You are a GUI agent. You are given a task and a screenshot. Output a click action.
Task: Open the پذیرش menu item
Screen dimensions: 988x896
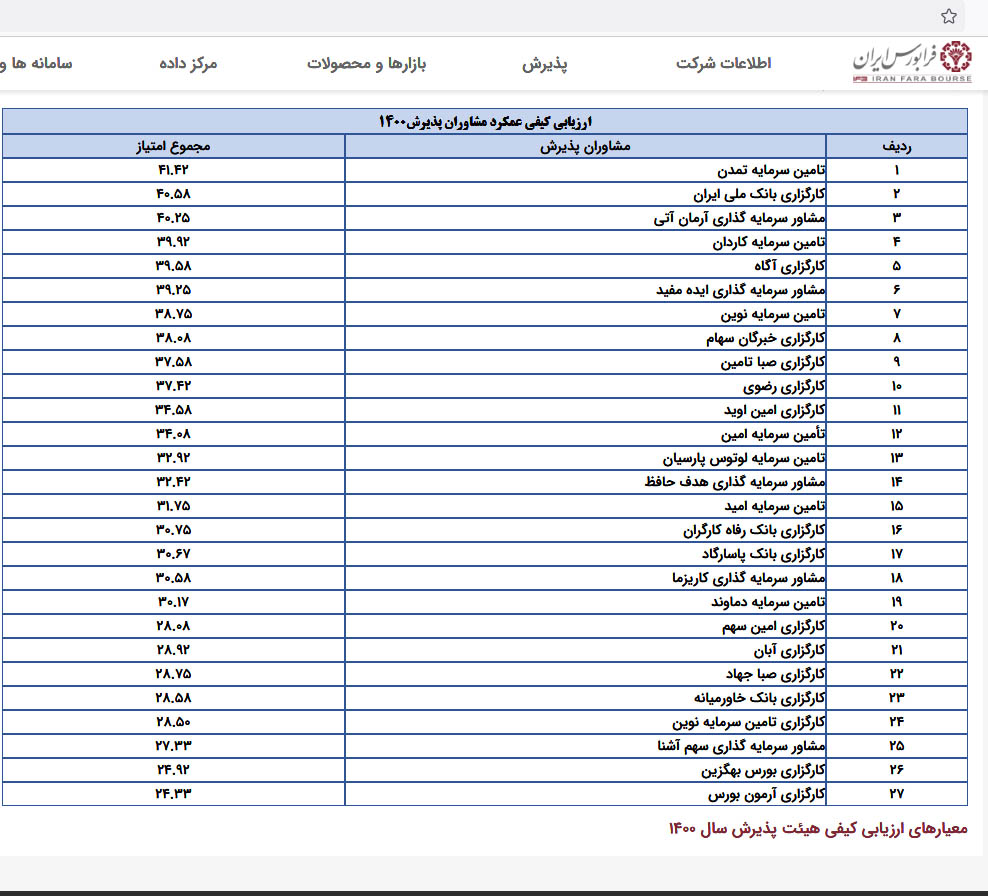[x=545, y=64]
